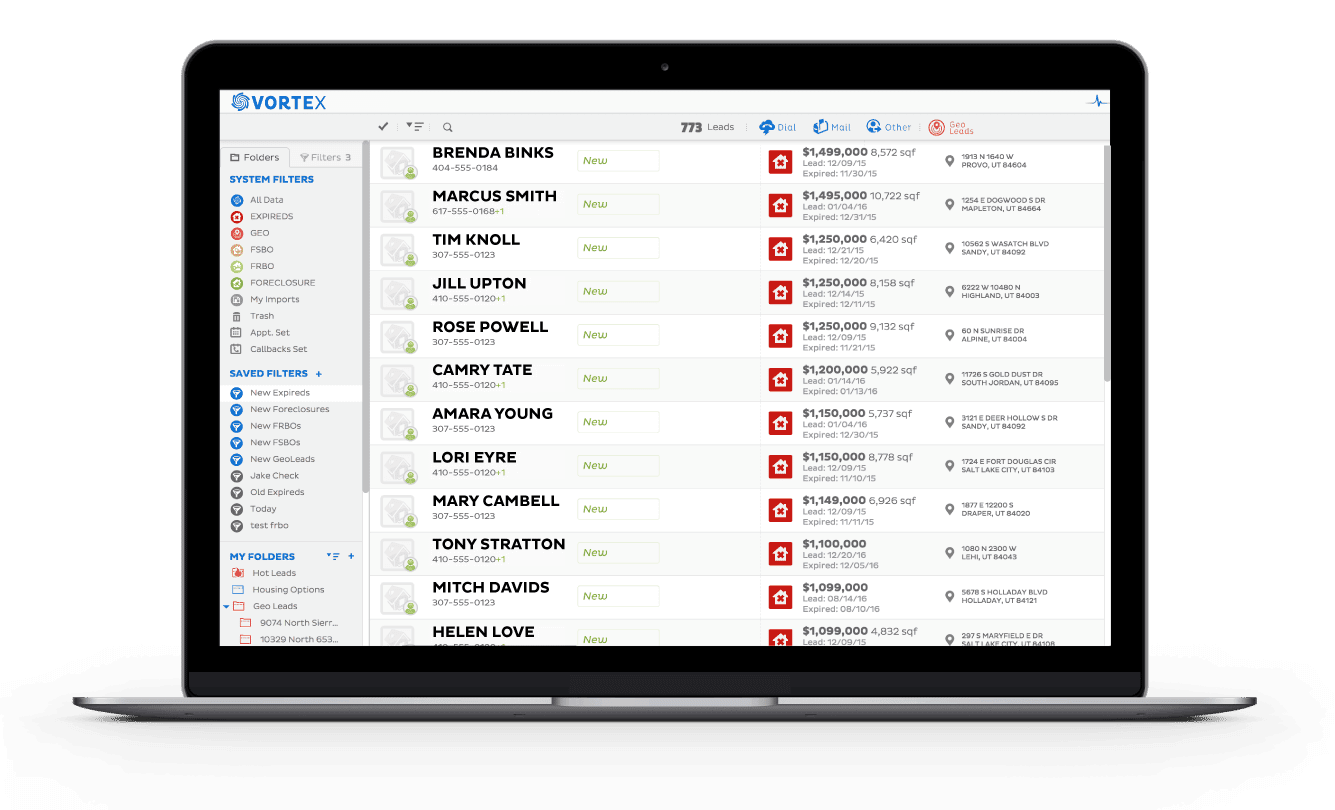1335x810 pixels.
Task: Open the activity pulse icon
Action: pyautogui.click(x=1097, y=101)
